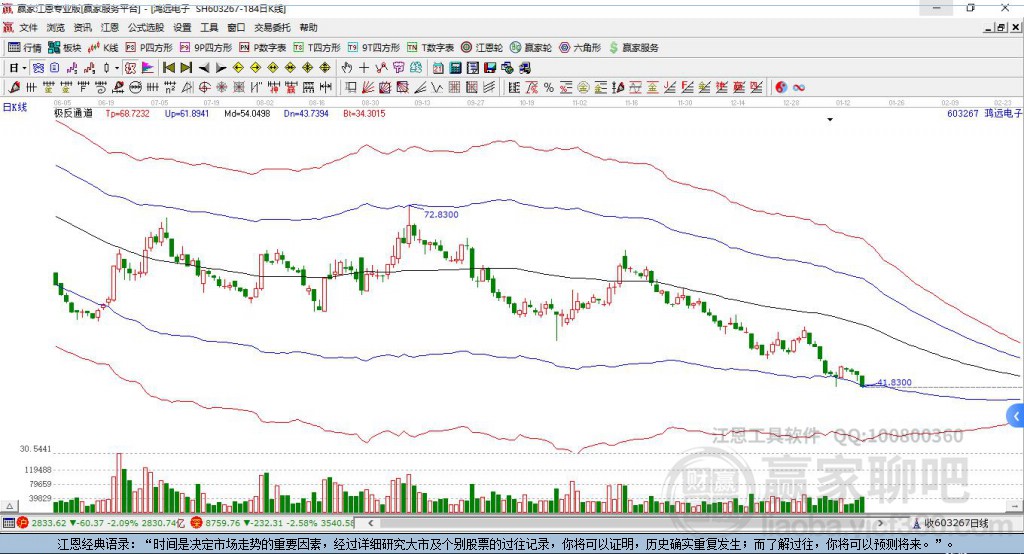This screenshot has width=1024, height=554.
Task: Jump to first bar icon
Action: coord(168,68)
